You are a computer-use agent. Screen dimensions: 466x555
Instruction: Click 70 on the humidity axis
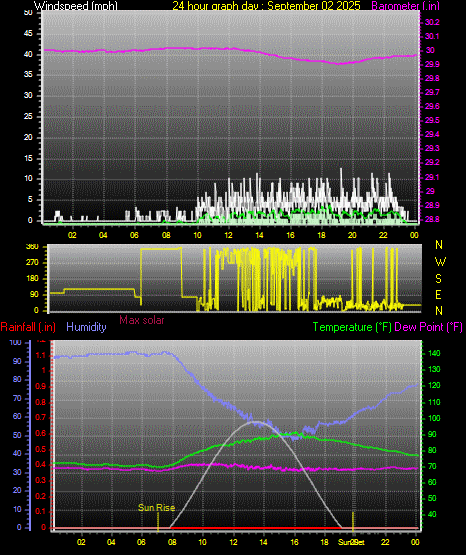tap(17, 399)
